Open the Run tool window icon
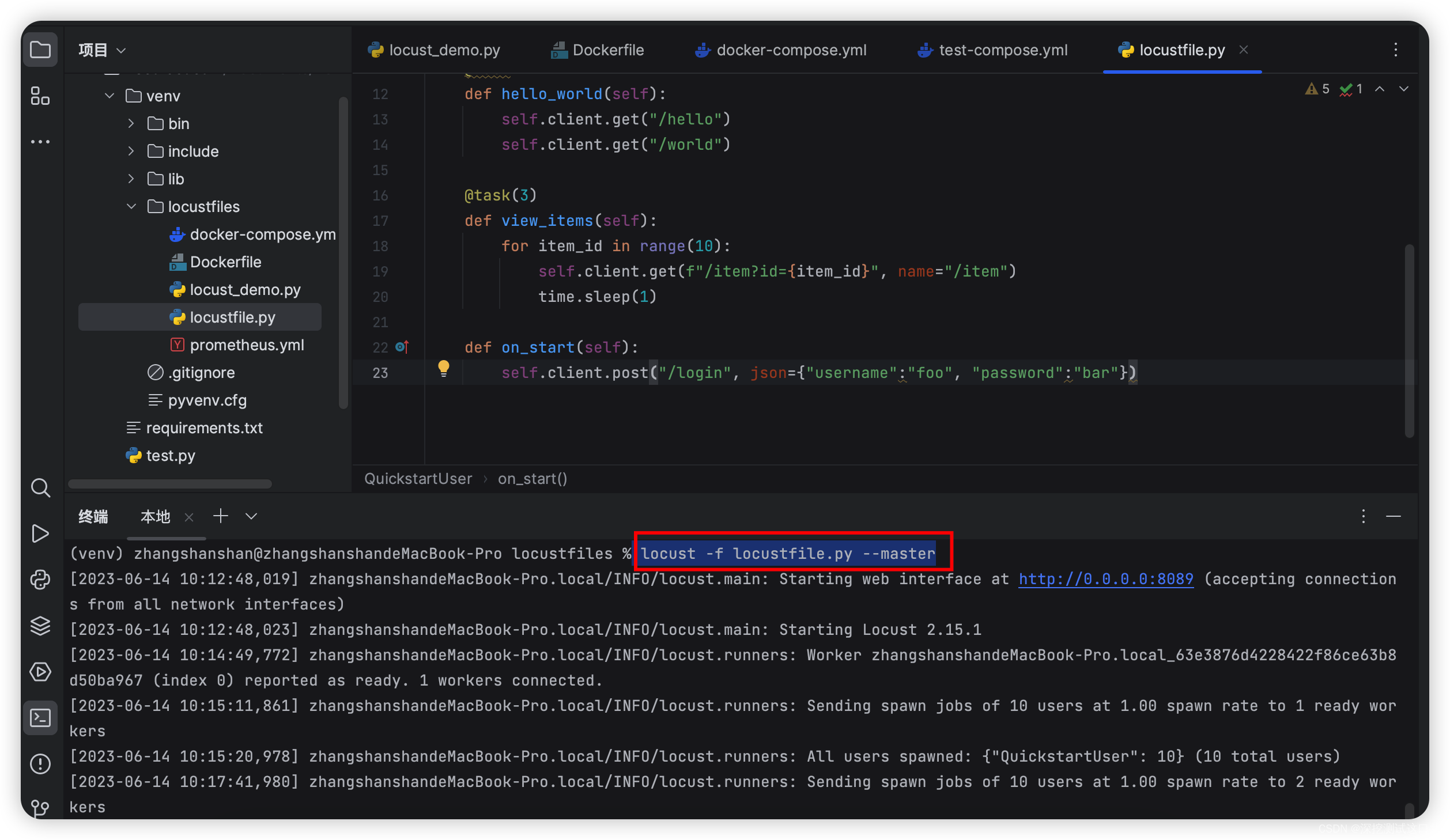The height and width of the screenshot is (840, 1450). pos(40,534)
